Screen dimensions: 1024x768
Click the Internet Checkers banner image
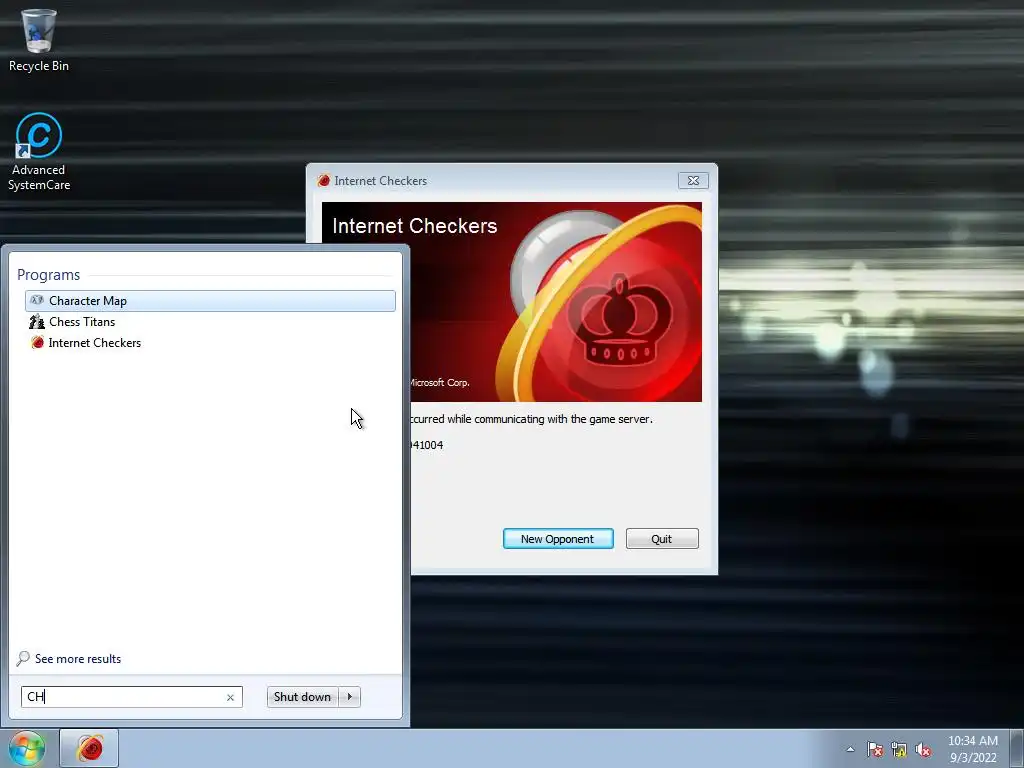tap(512, 302)
